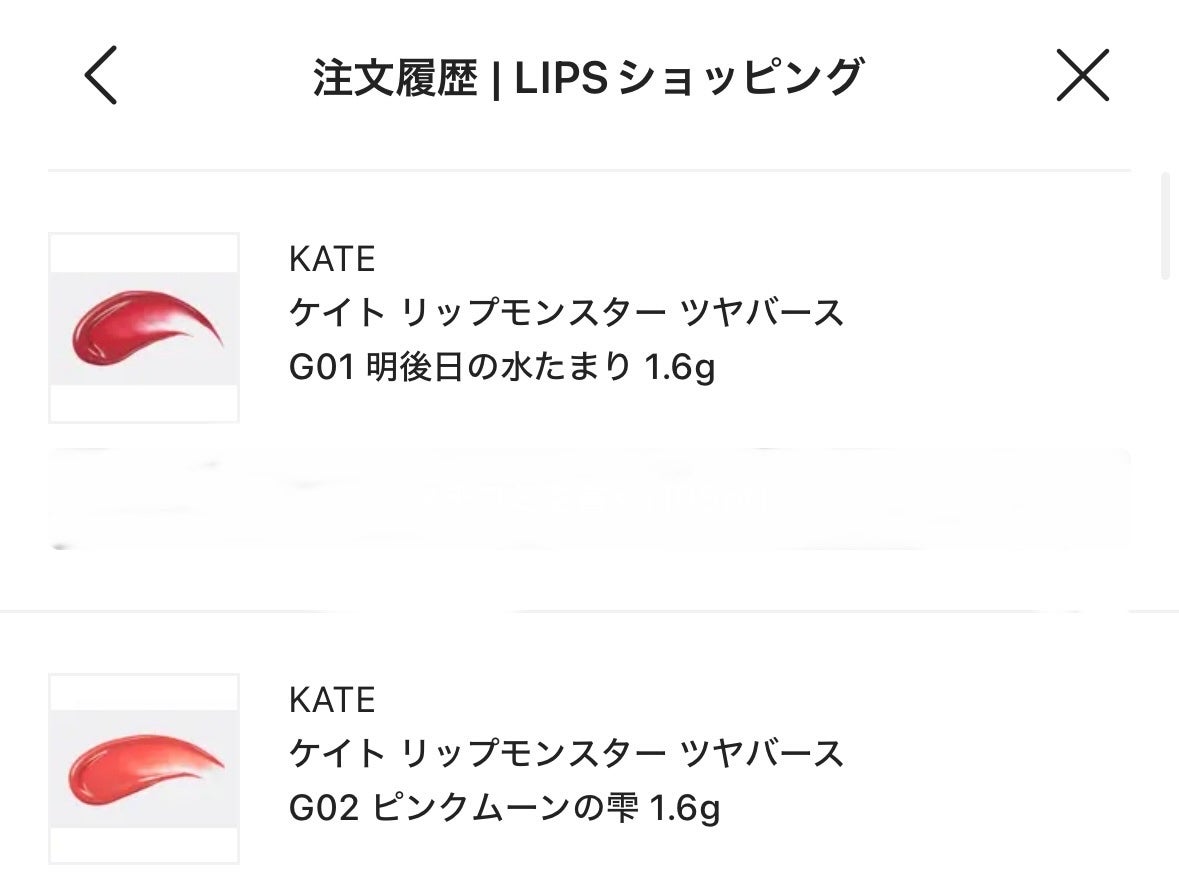Tap the KATE G01 lip swatch thumbnail
Viewport: 1179px width, 879px height.
(144, 327)
